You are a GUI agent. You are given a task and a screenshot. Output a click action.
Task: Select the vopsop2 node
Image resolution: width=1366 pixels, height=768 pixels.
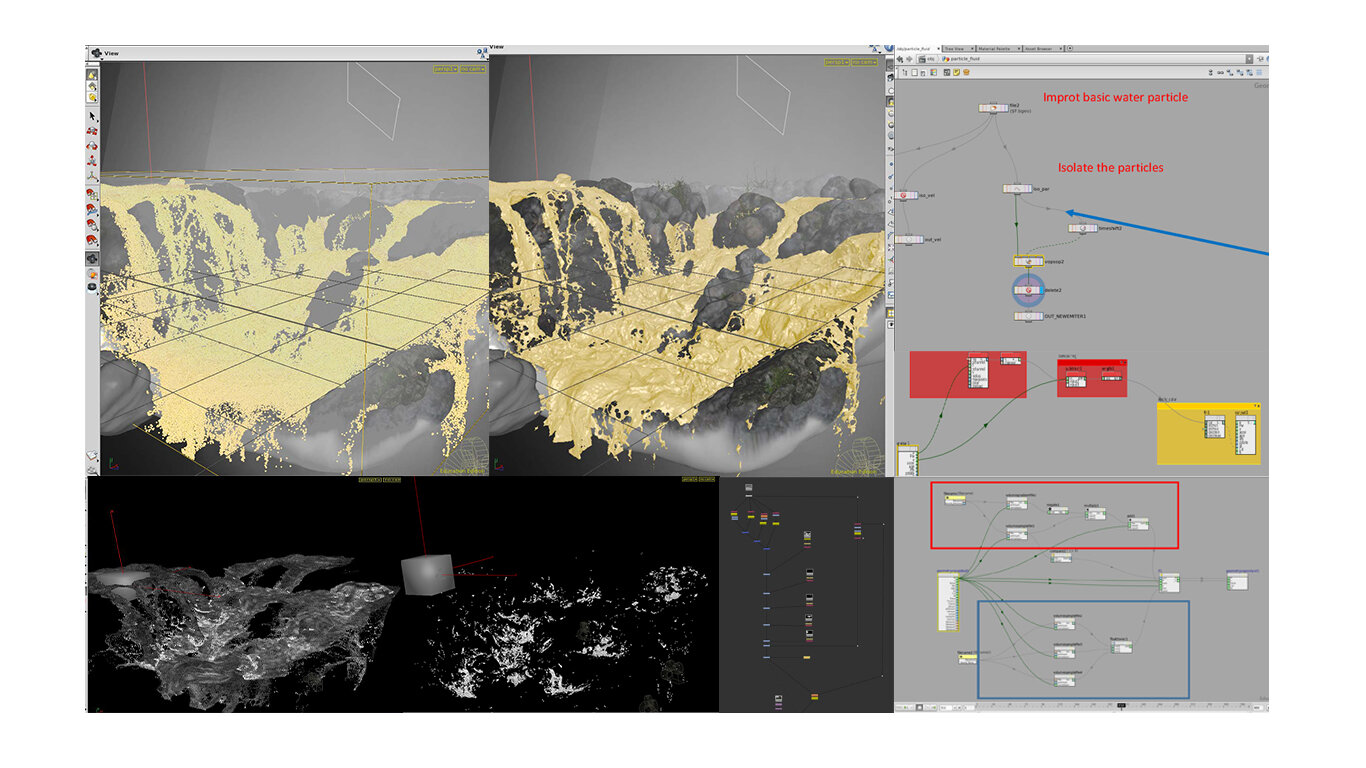click(x=1029, y=261)
